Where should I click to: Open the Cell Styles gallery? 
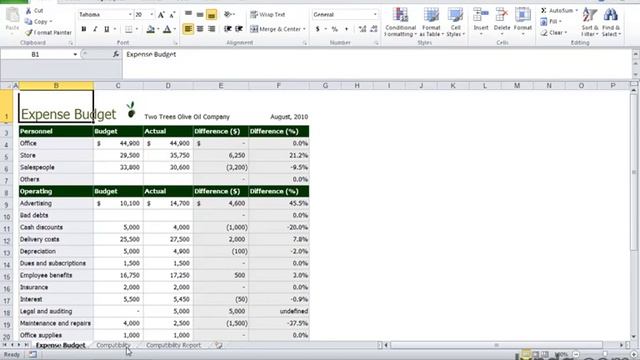tap(455, 22)
